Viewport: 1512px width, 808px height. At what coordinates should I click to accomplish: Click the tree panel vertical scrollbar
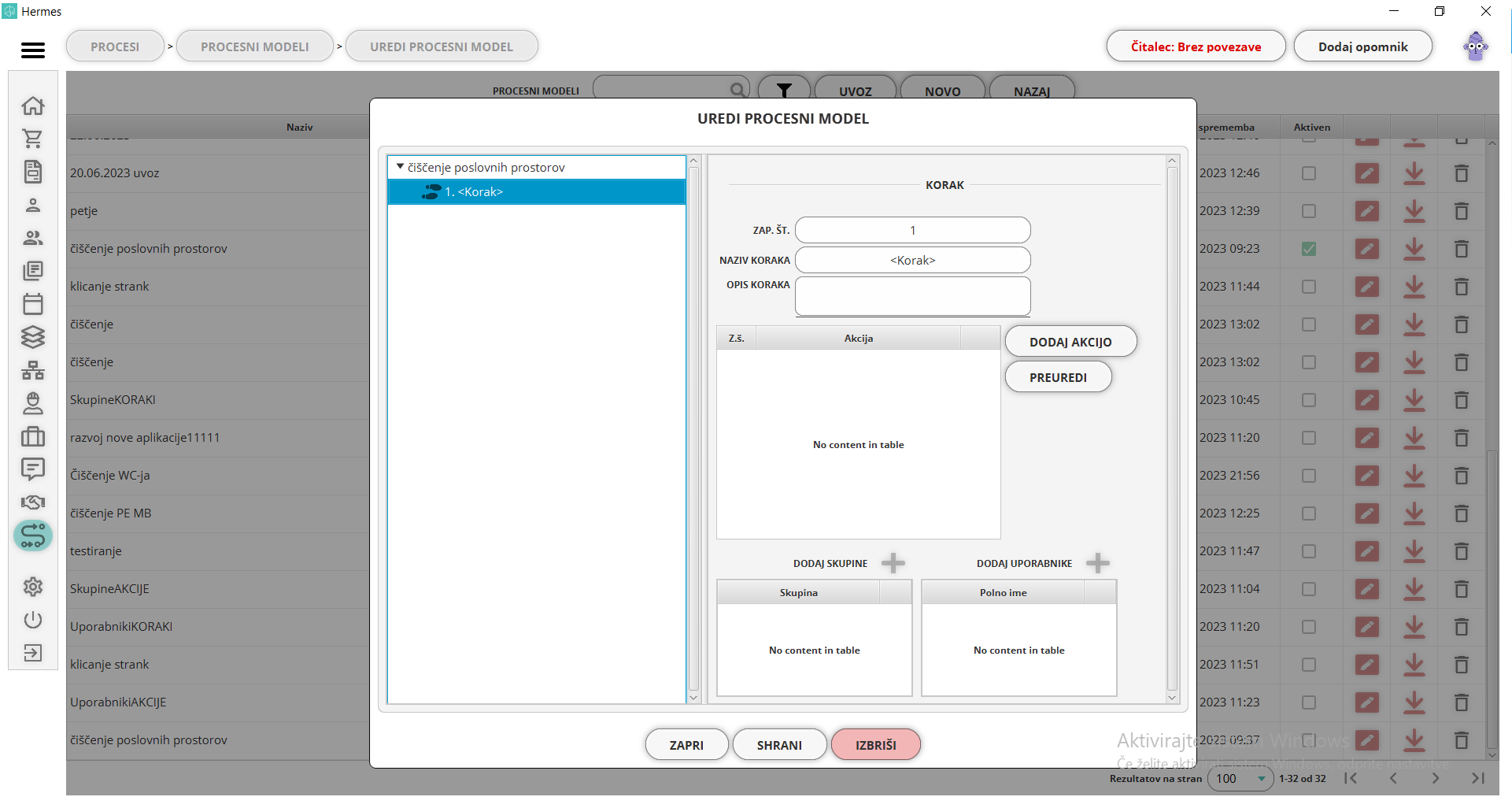(x=693, y=429)
